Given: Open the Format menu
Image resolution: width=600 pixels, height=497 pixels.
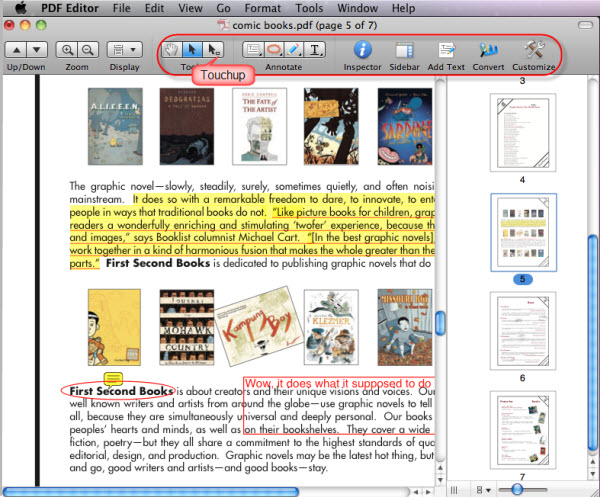Looking at the screenshot, I should pyautogui.click(x=262, y=8).
